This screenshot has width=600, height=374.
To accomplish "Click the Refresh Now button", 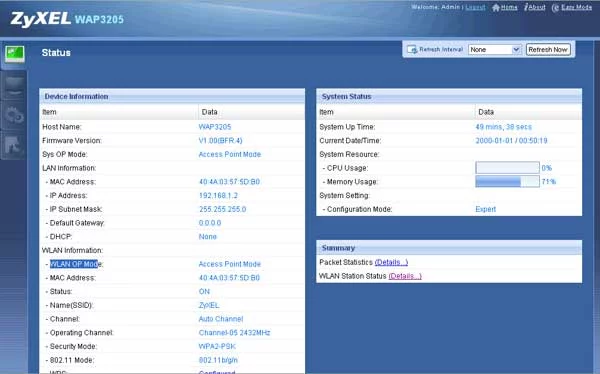I will tap(548, 50).
